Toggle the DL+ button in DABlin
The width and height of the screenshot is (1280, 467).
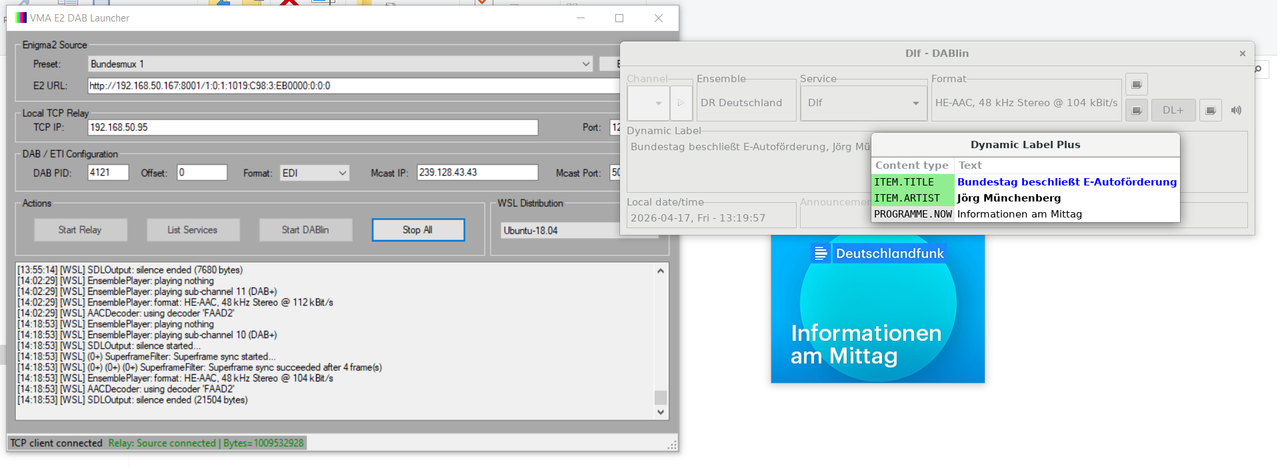tap(1173, 111)
